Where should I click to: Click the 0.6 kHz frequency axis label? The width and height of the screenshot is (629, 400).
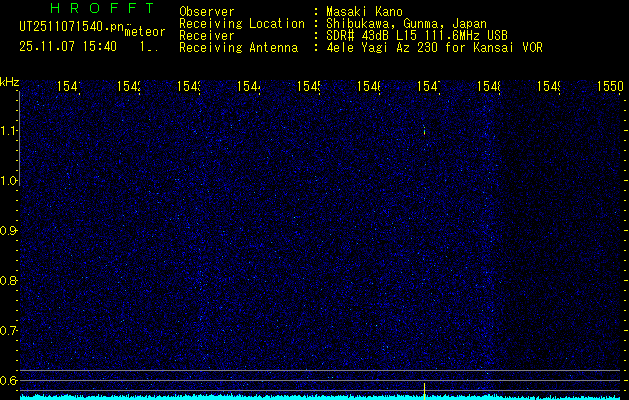[8, 380]
